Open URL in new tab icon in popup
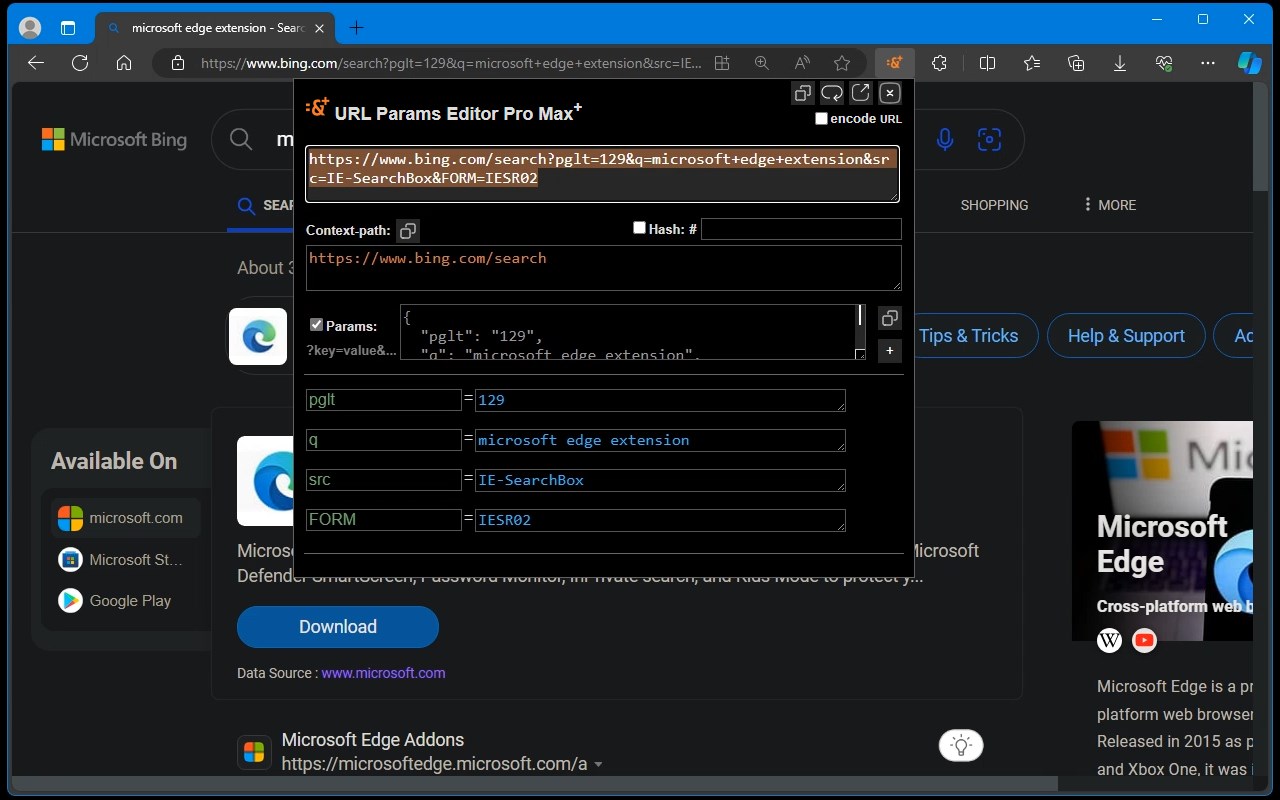1280x800 pixels. click(x=861, y=93)
